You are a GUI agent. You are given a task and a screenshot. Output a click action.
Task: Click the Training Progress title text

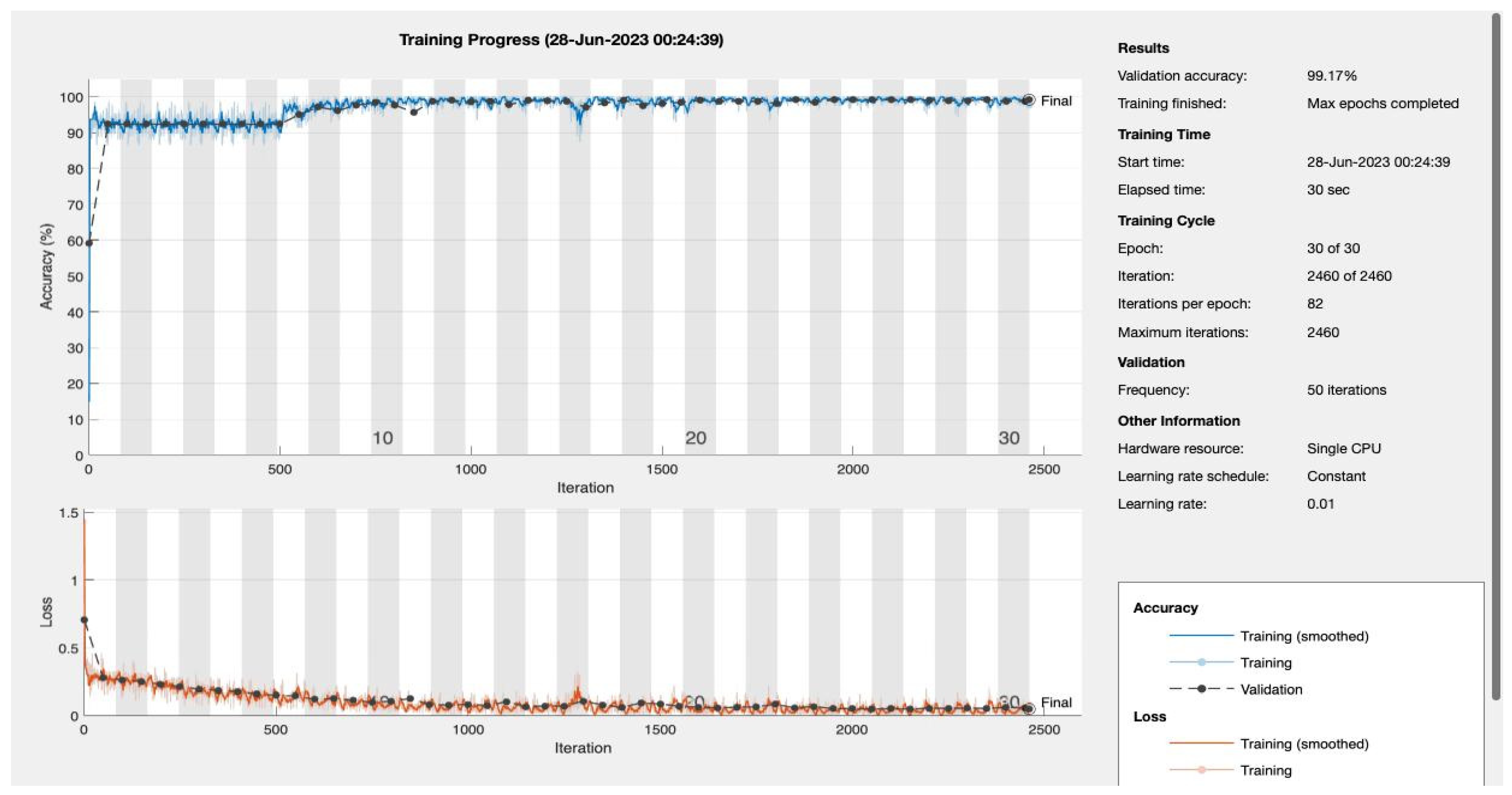coord(561,40)
